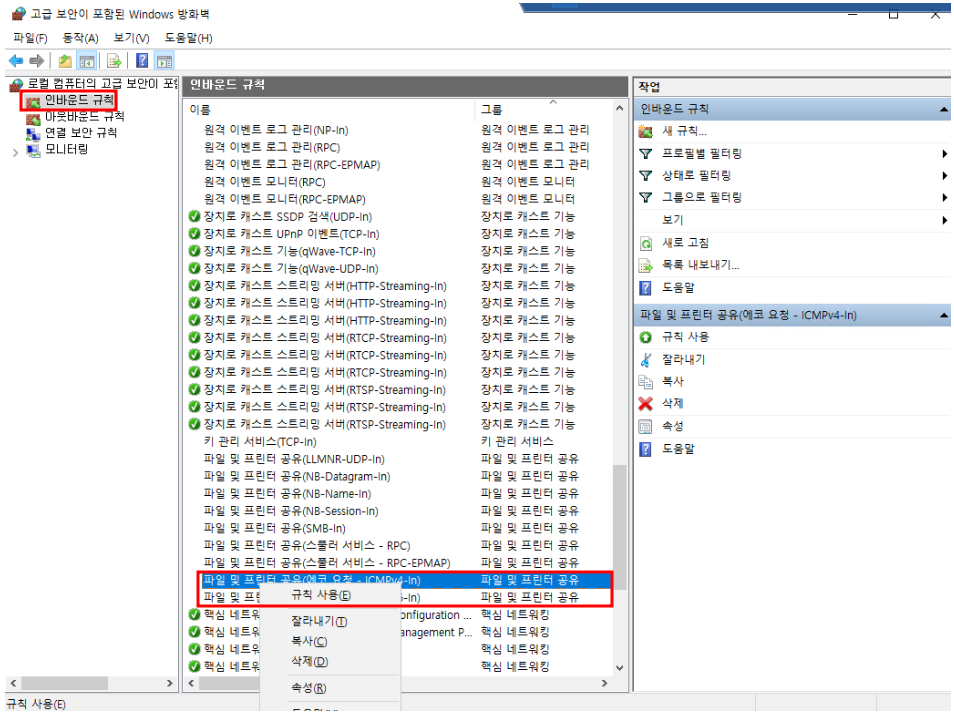Click the rule list scroll down arrow
Image resolution: width=954 pixels, height=716 pixels.
[619, 667]
